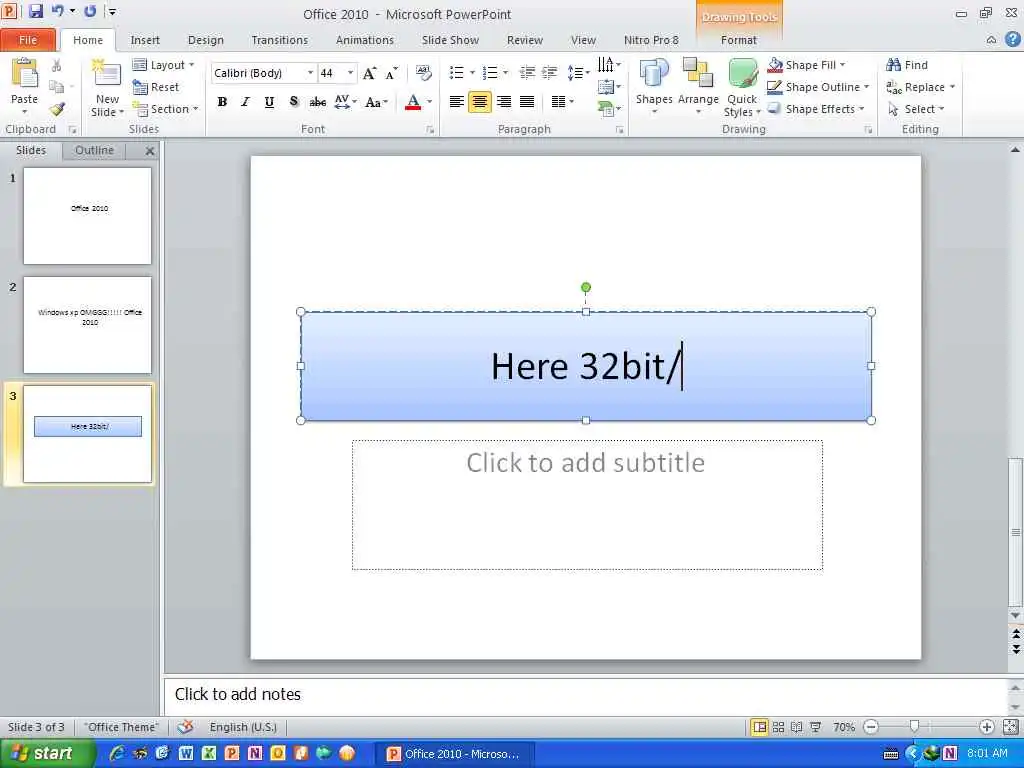Image resolution: width=1024 pixels, height=768 pixels.
Task: Click the Reset slide button
Action: (155, 87)
